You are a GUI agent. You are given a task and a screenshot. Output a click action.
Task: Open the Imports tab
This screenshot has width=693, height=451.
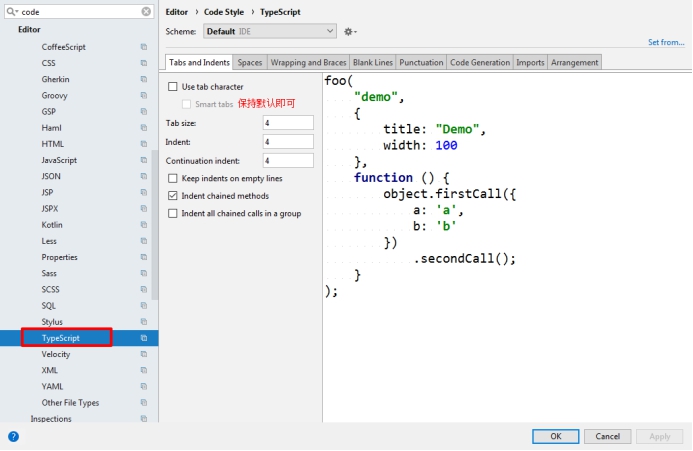pyautogui.click(x=530, y=62)
